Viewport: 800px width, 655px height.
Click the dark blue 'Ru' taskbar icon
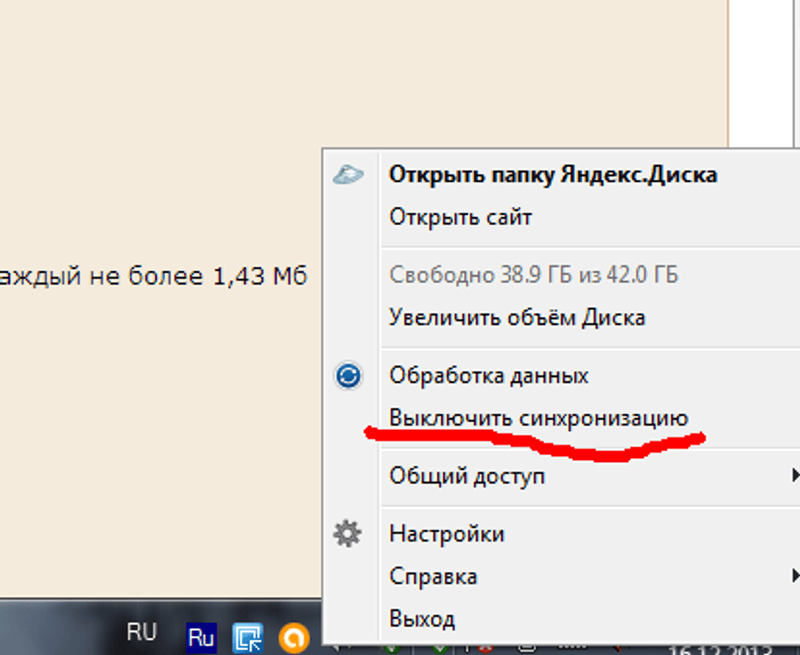[x=201, y=638]
